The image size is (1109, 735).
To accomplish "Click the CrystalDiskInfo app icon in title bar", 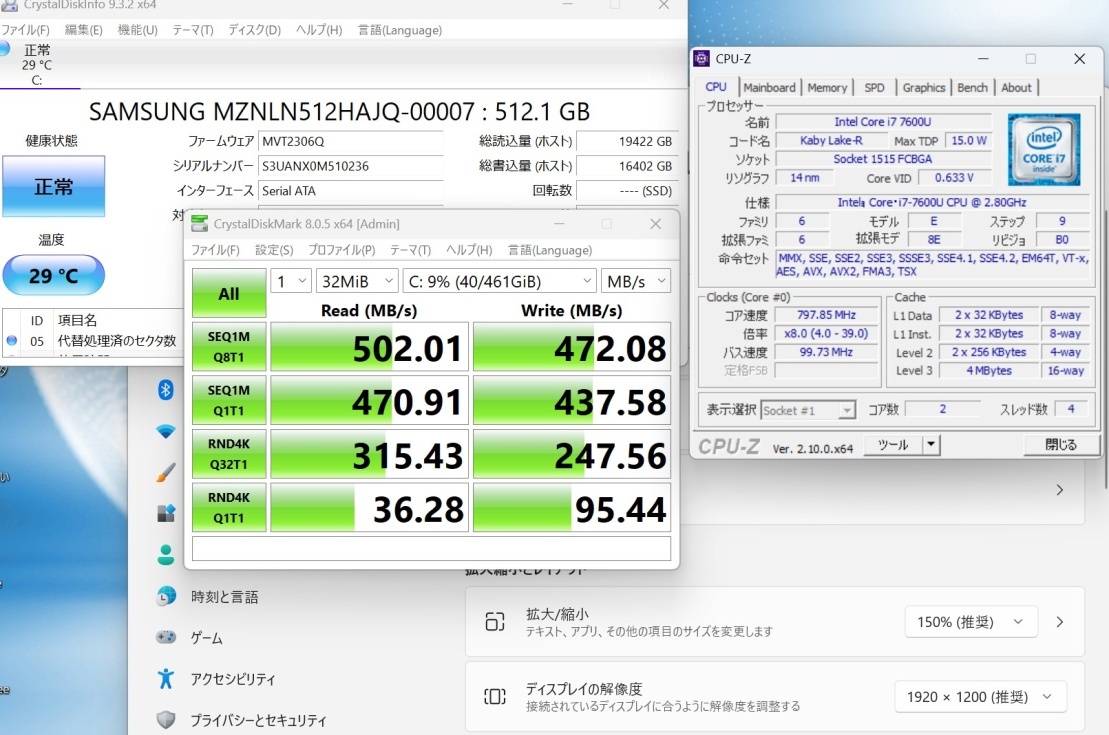I will click(x=9, y=5).
